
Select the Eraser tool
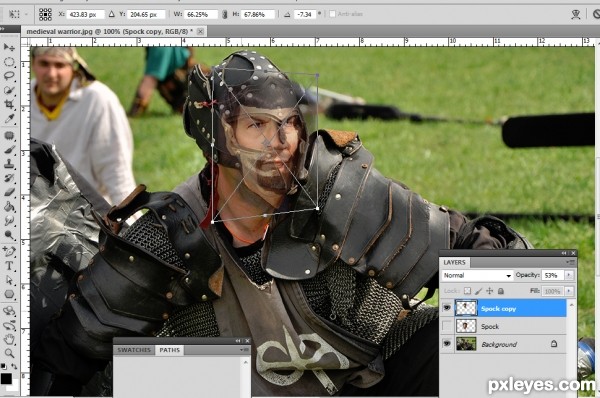click(9, 192)
